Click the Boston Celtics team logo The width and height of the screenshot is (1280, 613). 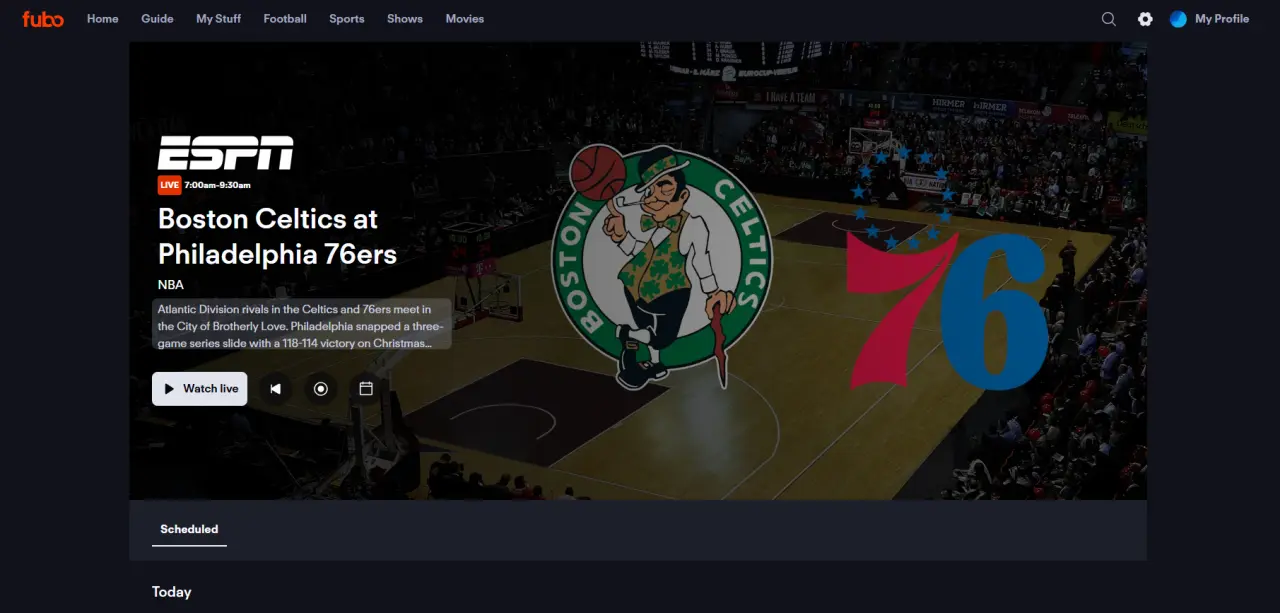pos(662,266)
